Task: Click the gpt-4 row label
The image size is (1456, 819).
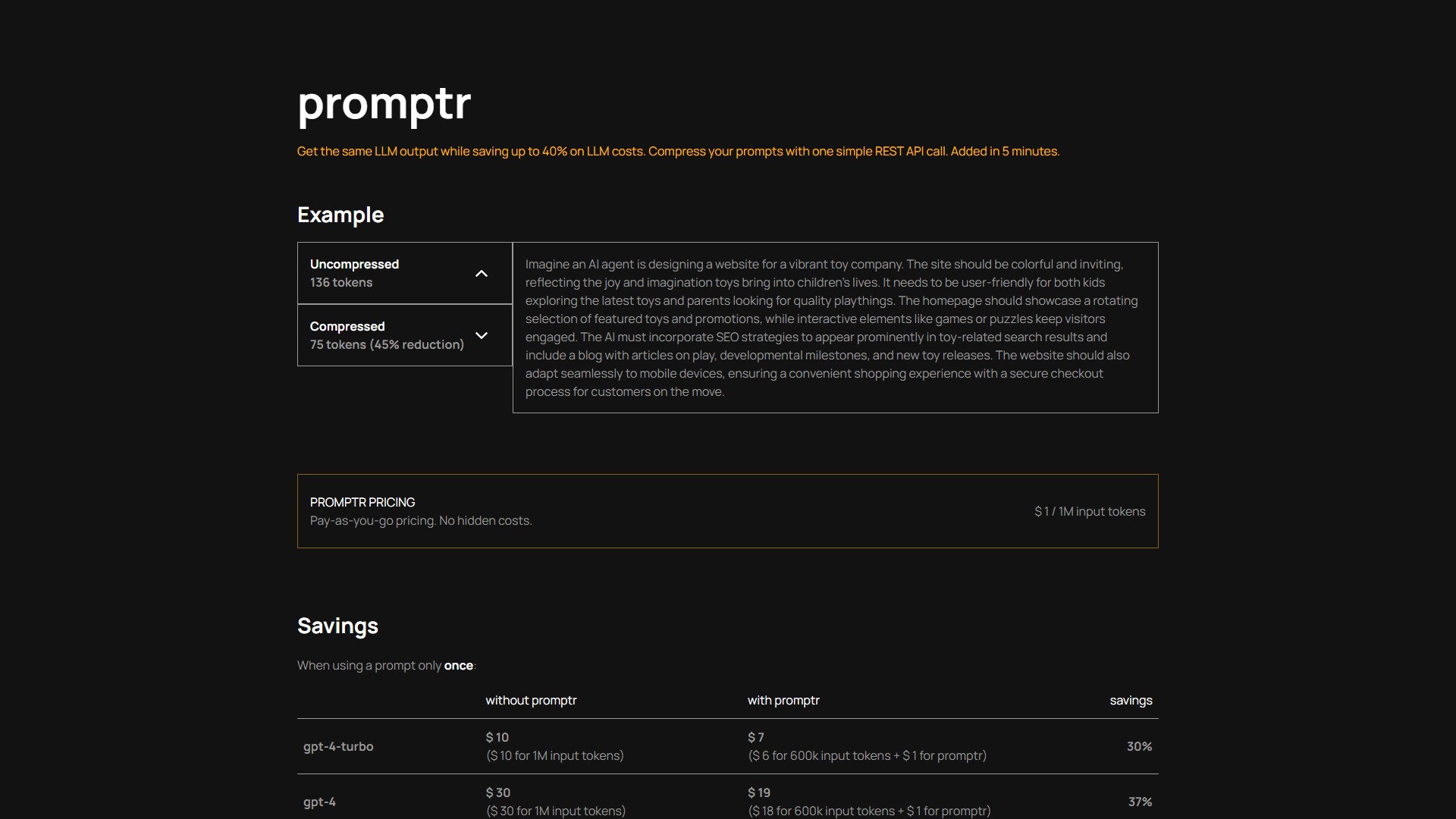Action: point(319,802)
